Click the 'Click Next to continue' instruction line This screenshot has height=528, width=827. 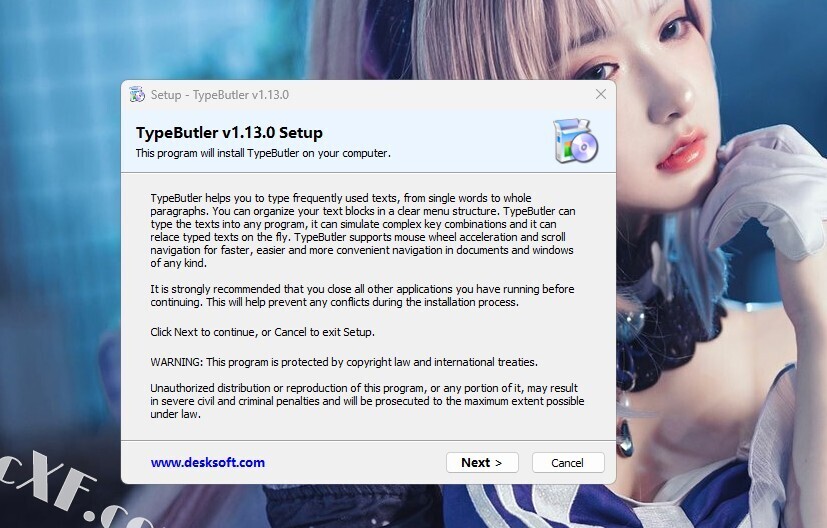pyautogui.click(x=263, y=332)
